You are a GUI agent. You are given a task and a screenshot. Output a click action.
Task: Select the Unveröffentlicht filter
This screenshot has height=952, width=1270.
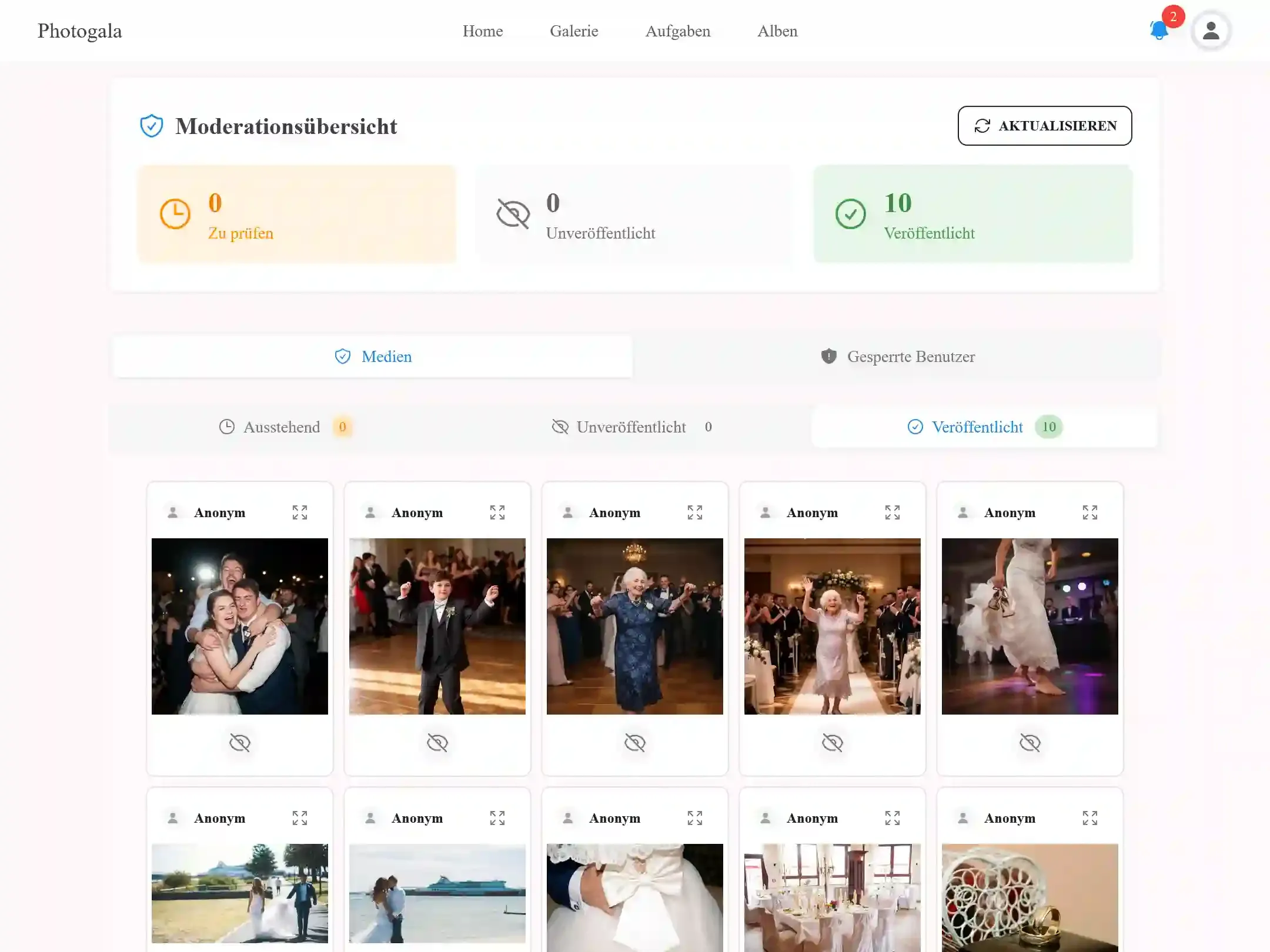(x=632, y=427)
